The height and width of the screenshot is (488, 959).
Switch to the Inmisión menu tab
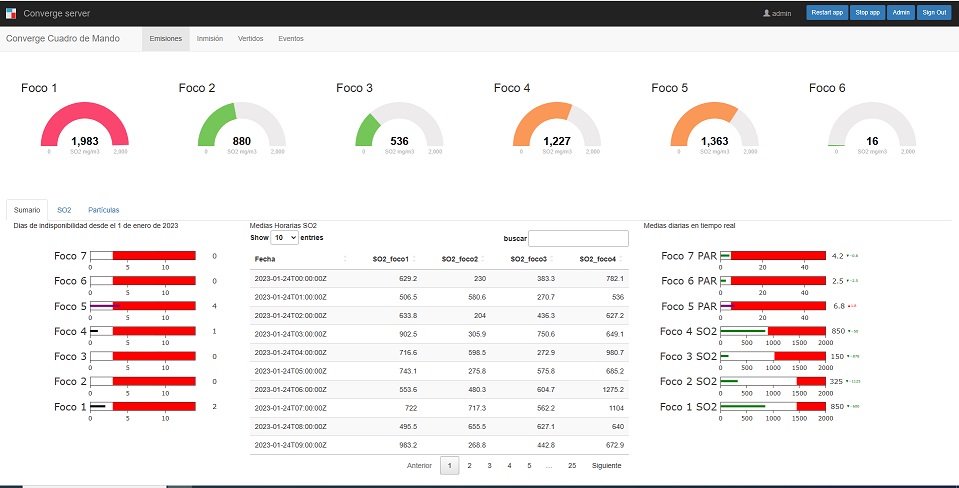point(210,39)
